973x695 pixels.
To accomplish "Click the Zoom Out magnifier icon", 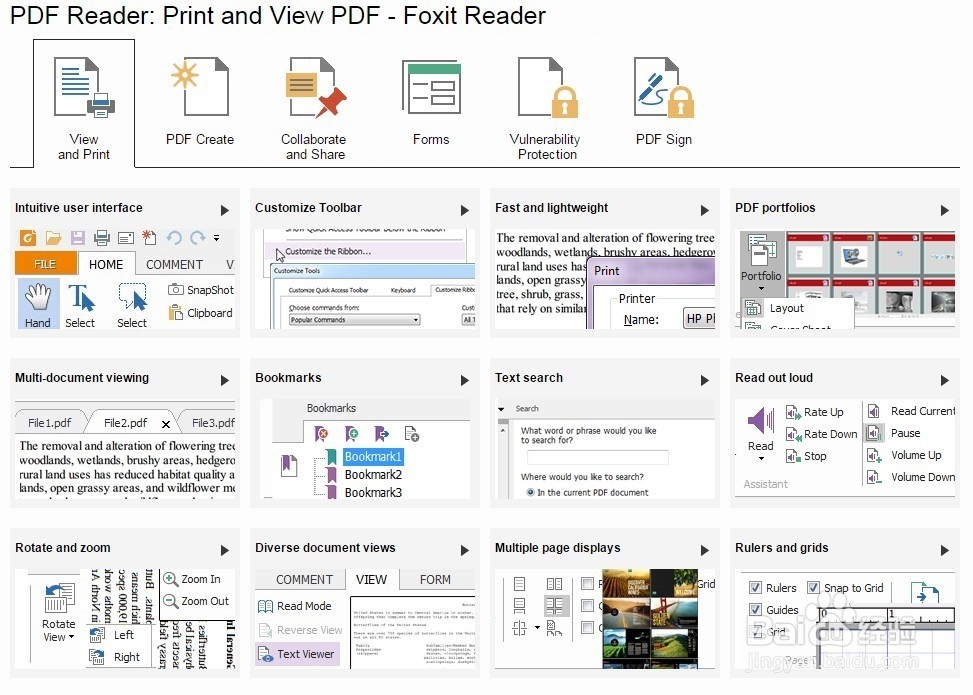I will pos(171,601).
